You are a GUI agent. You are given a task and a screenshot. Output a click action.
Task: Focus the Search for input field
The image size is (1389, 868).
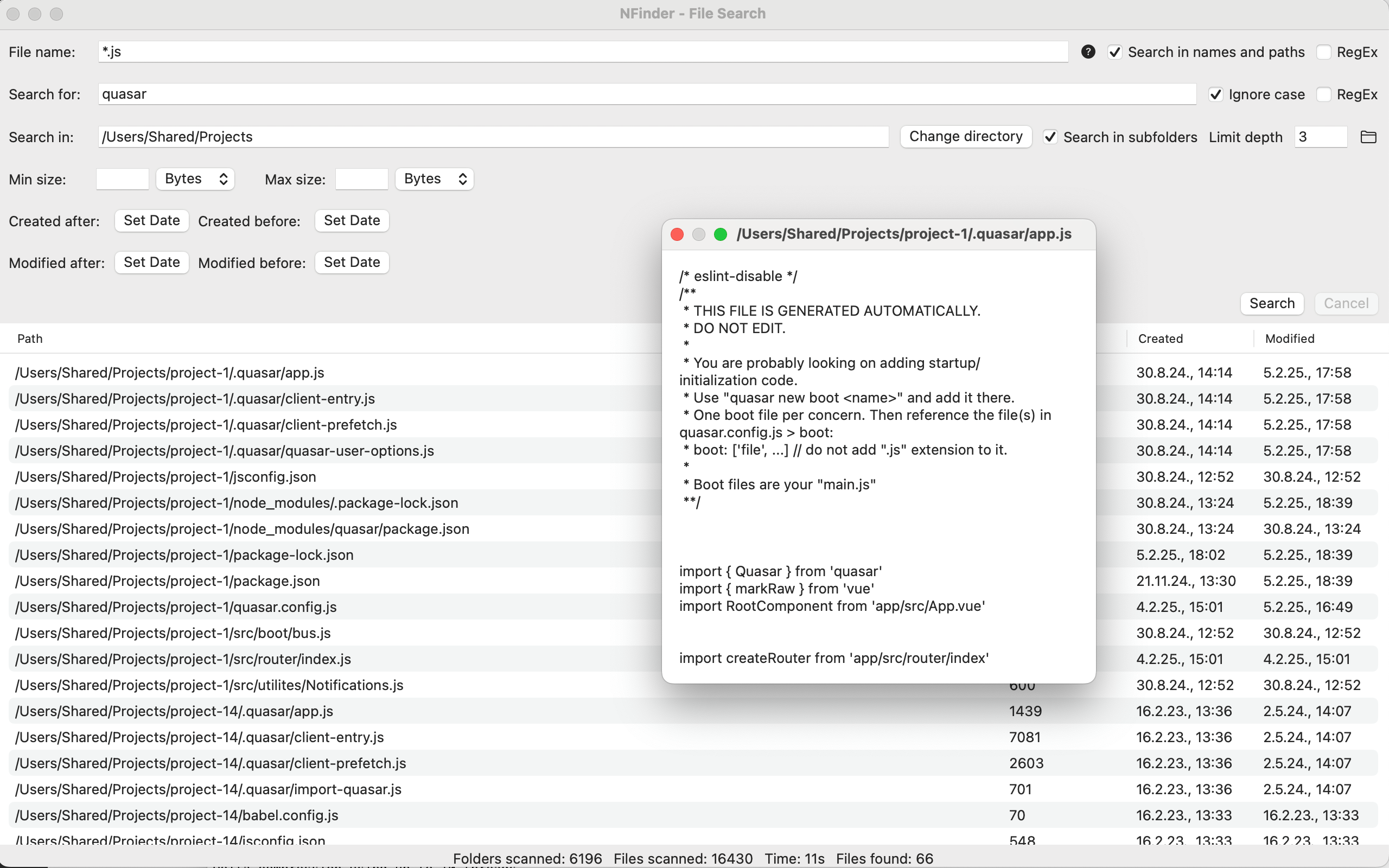(647, 94)
